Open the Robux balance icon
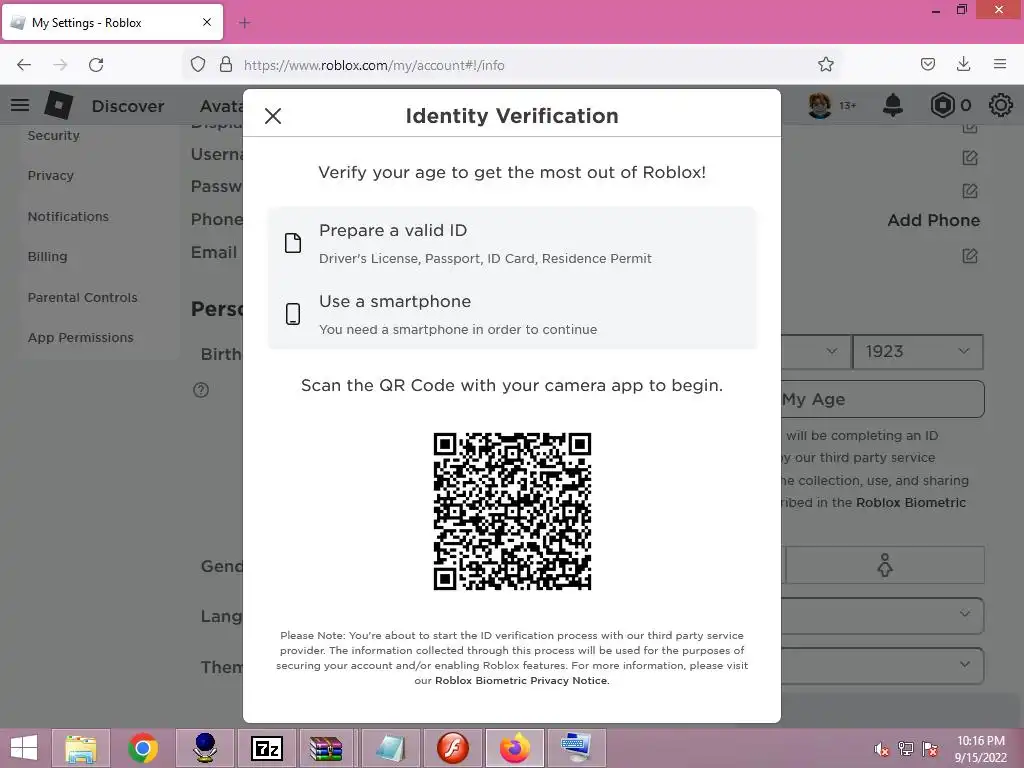Screen dimensions: 1024x768 tap(942, 105)
